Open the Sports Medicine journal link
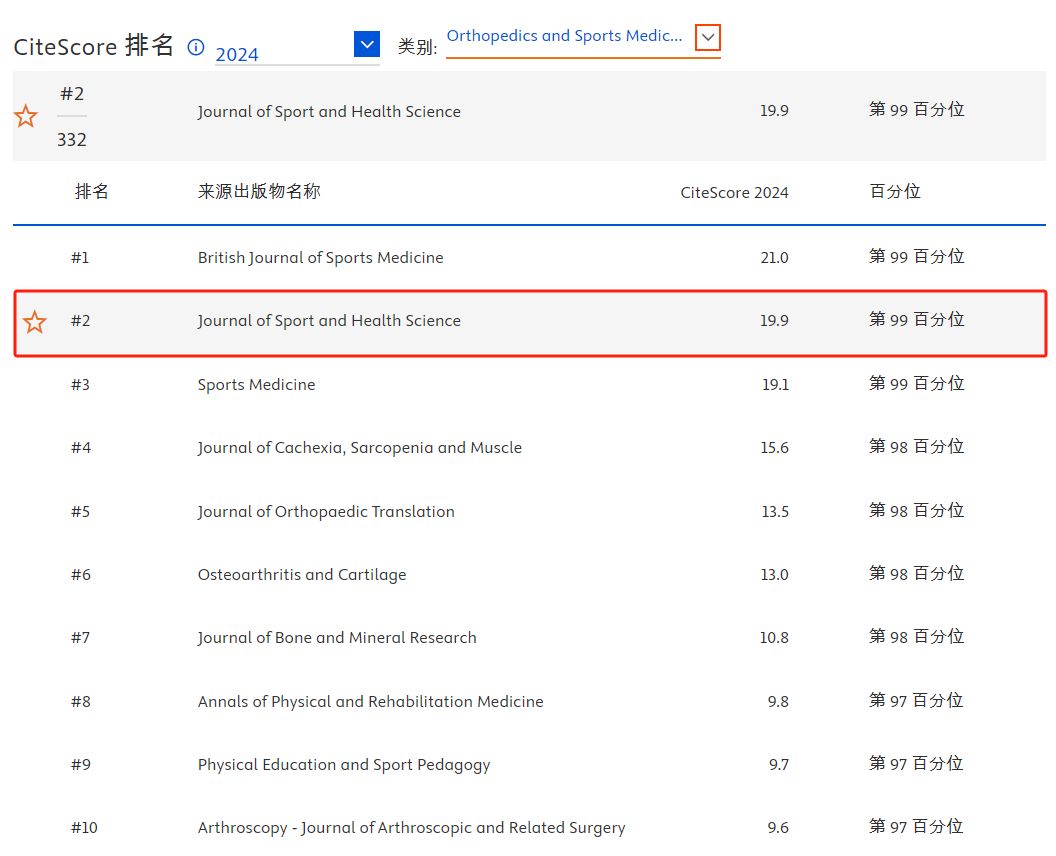 [x=256, y=385]
